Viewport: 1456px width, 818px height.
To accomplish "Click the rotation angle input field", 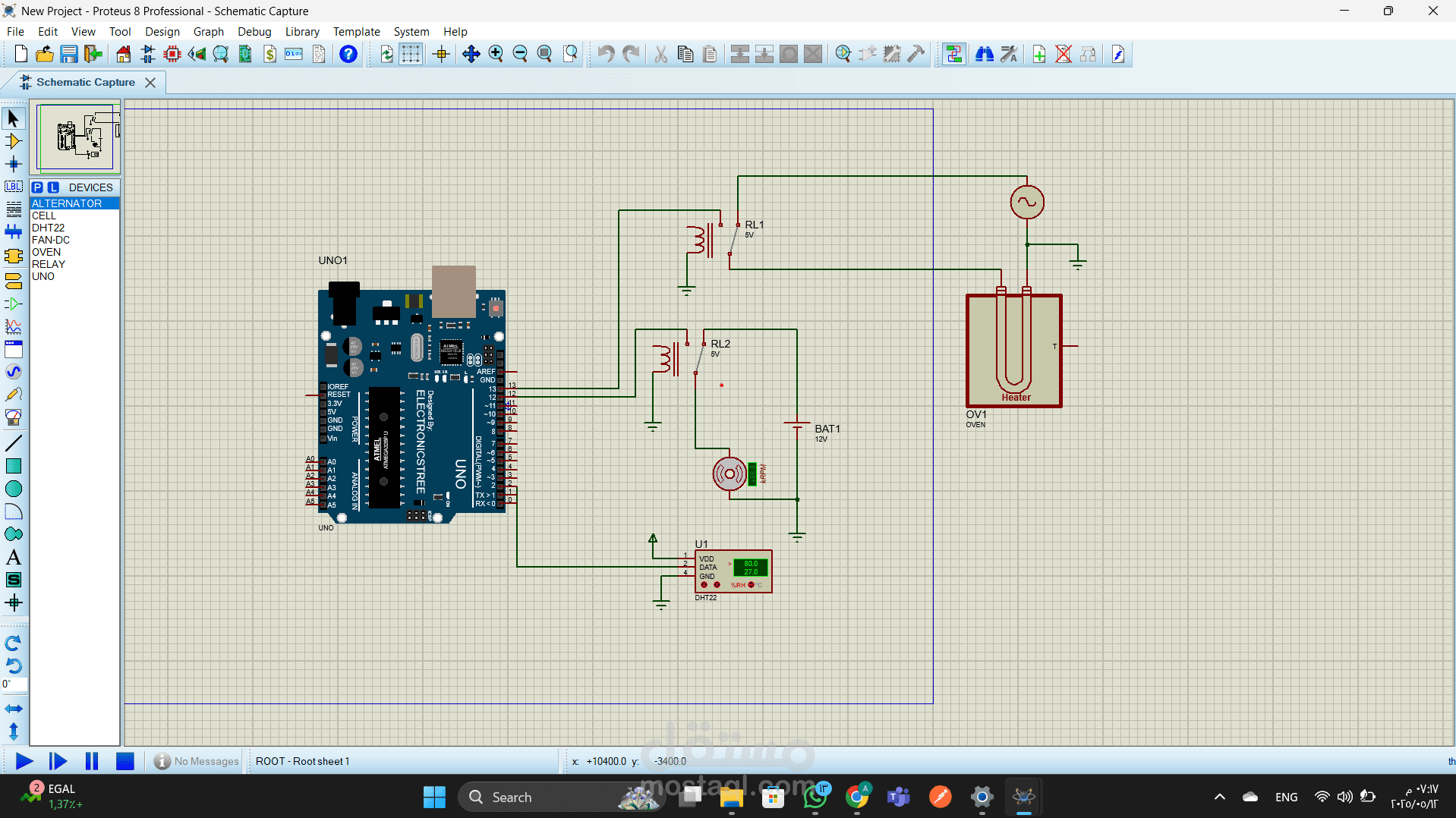I will pos(14,684).
